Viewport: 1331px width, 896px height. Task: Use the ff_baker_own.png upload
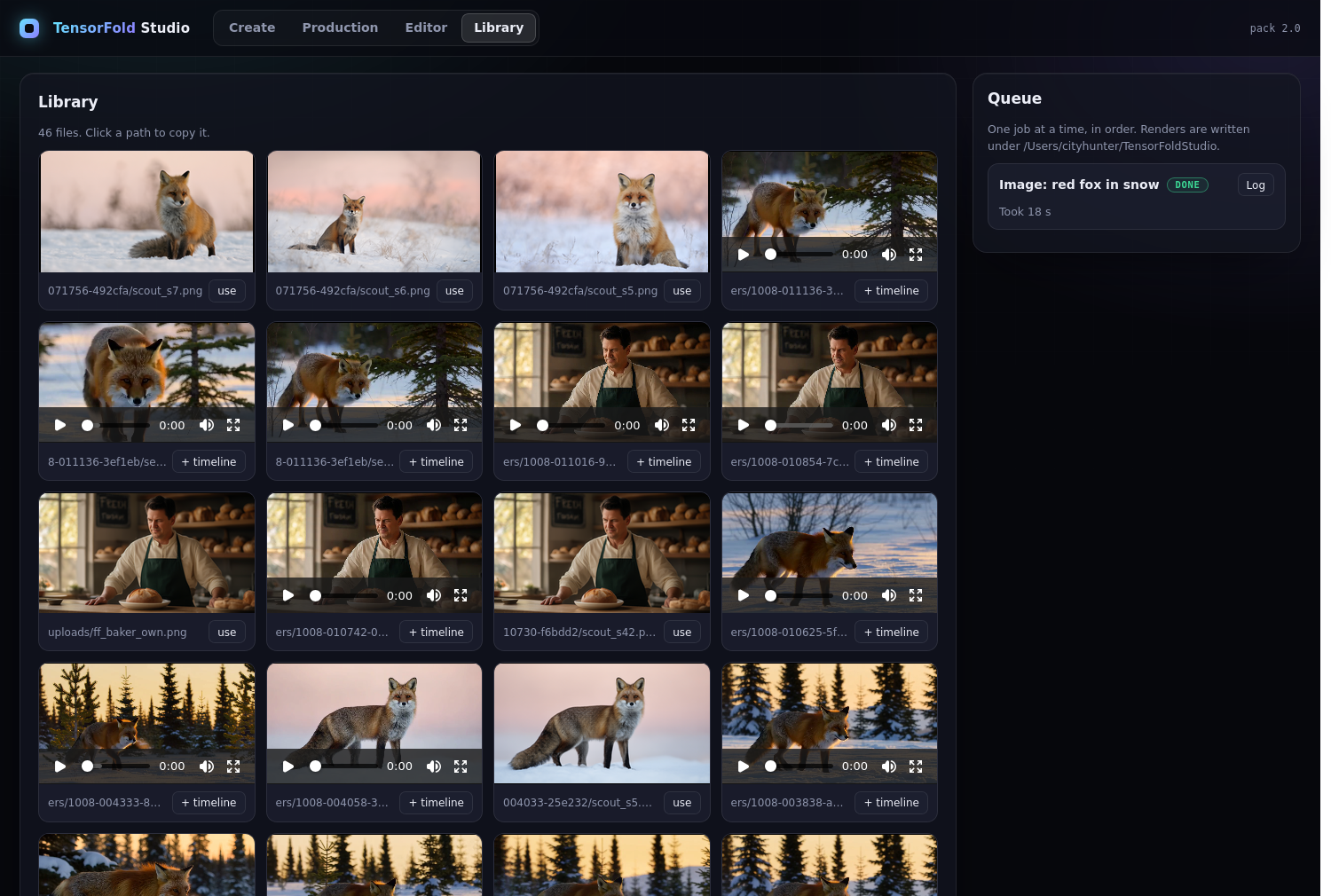tap(227, 633)
